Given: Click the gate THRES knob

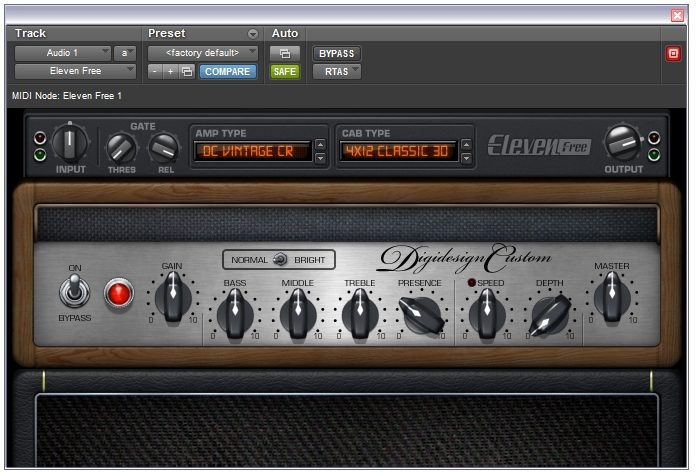Looking at the screenshot, I should 121,148.
